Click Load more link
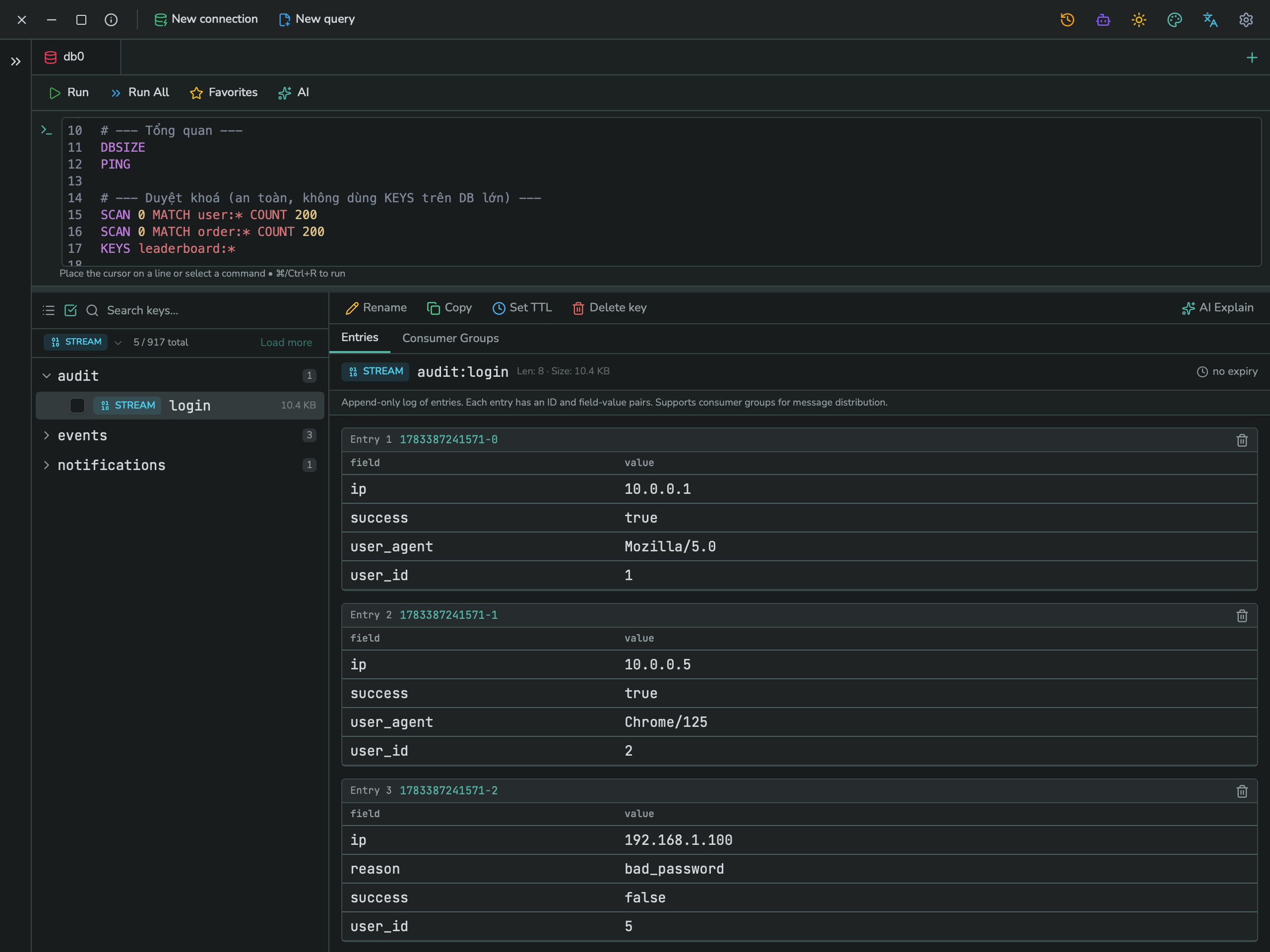Image resolution: width=1270 pixels, height=952 pixels. click(x=286, y=343)
